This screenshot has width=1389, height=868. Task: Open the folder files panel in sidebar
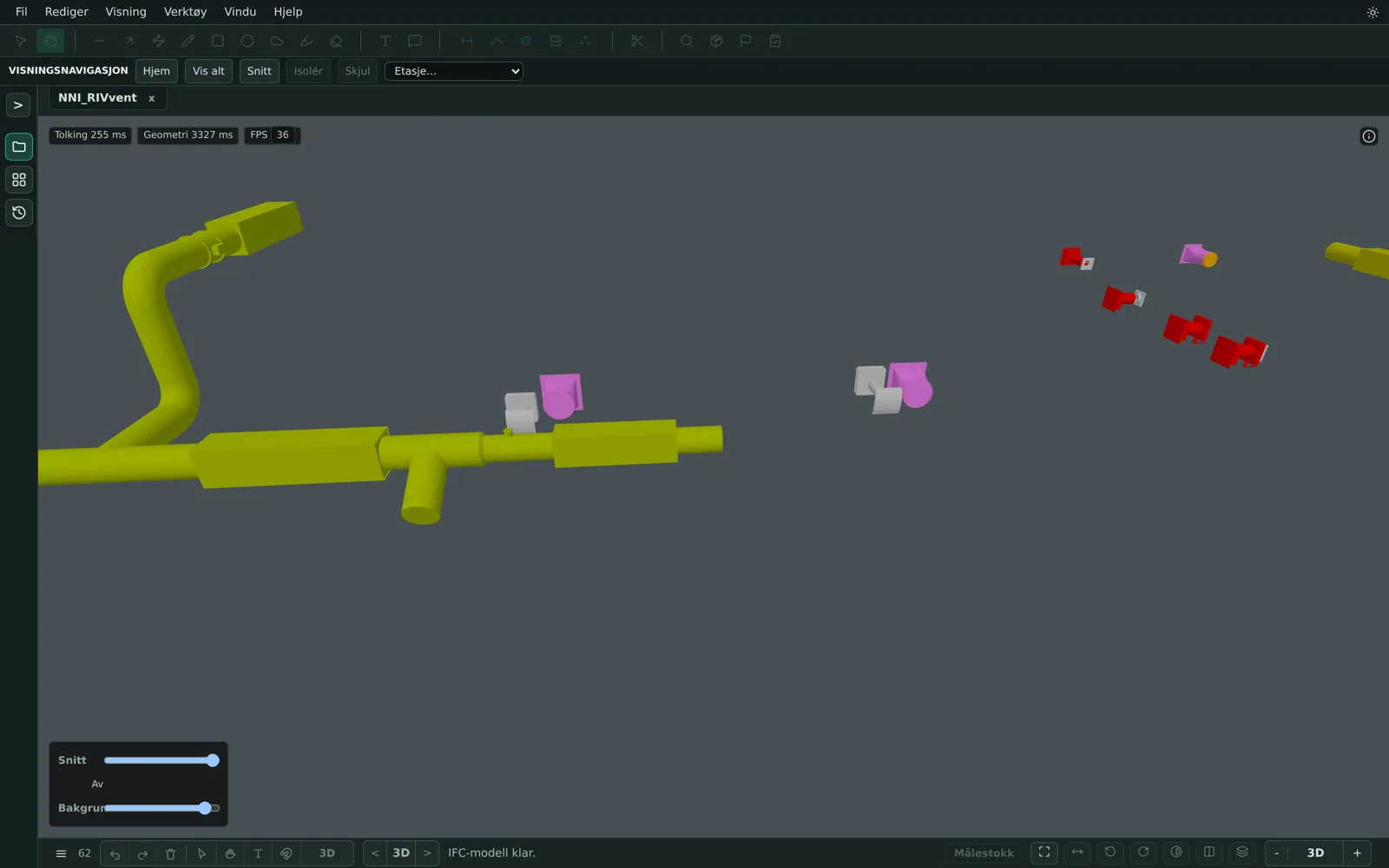19,147
